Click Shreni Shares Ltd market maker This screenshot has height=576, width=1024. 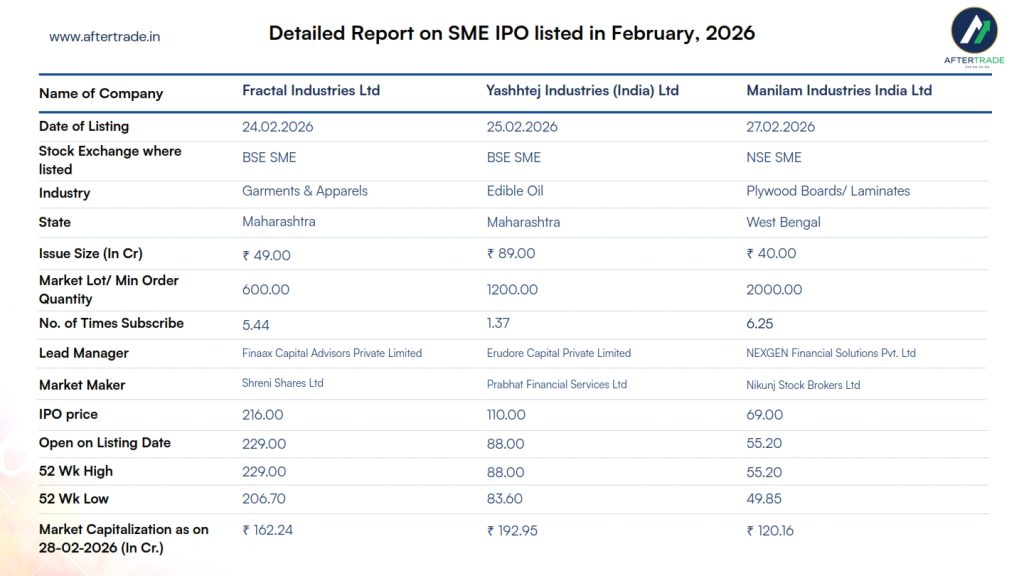click(283, 383)
